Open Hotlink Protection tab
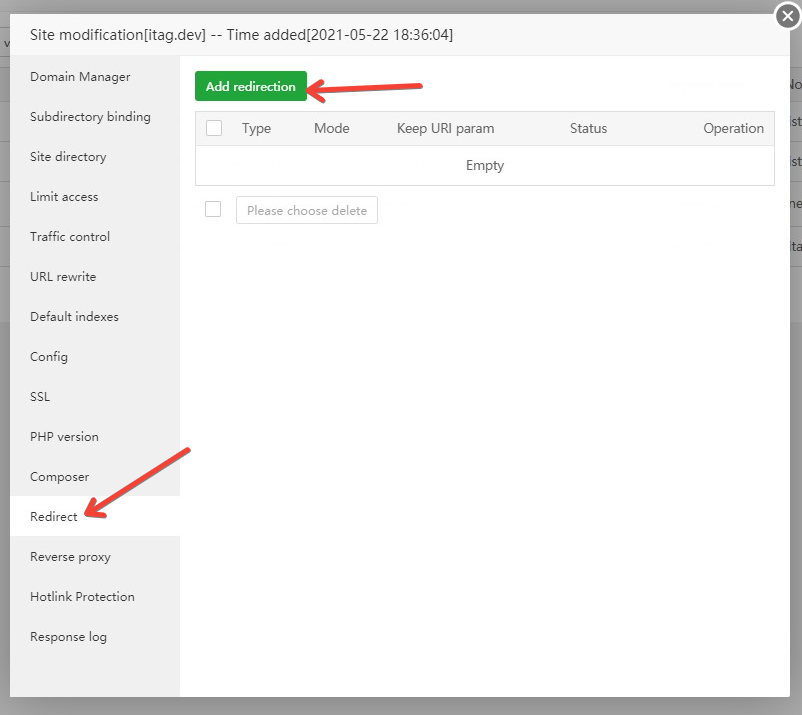Image resolution: width=802 pixels, height=715 pixels. (95, 596)
